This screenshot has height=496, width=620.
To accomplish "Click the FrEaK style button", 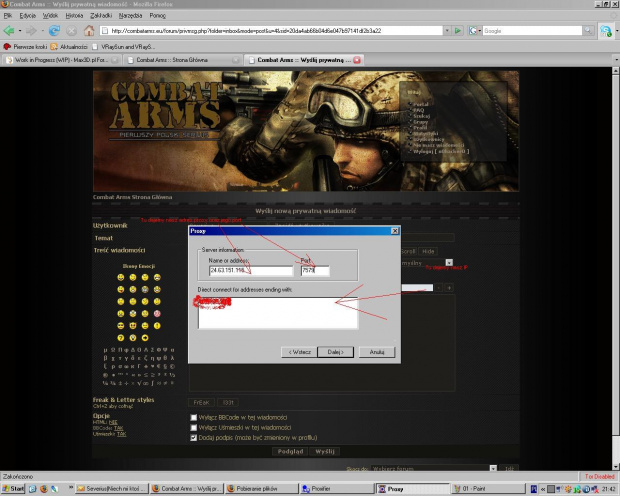I will pyautogui.click(x=201, y=403).
